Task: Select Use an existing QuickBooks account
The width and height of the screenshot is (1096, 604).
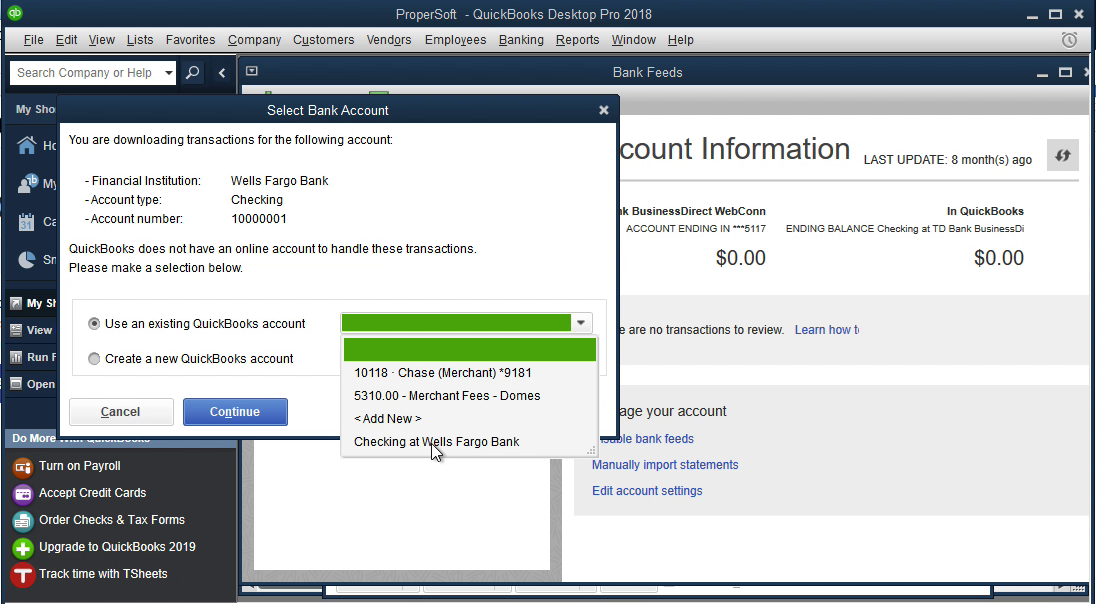Action: 94,324
